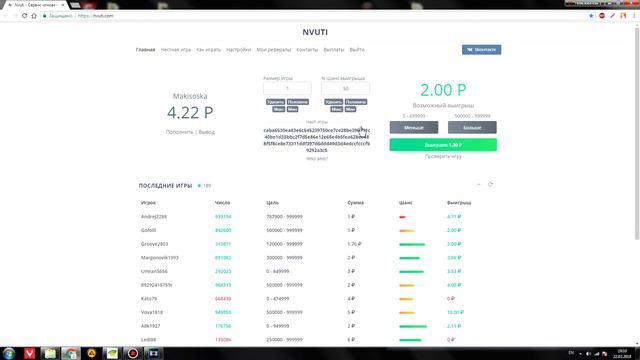Open a new Chrome tab

(x=75, y=5)
